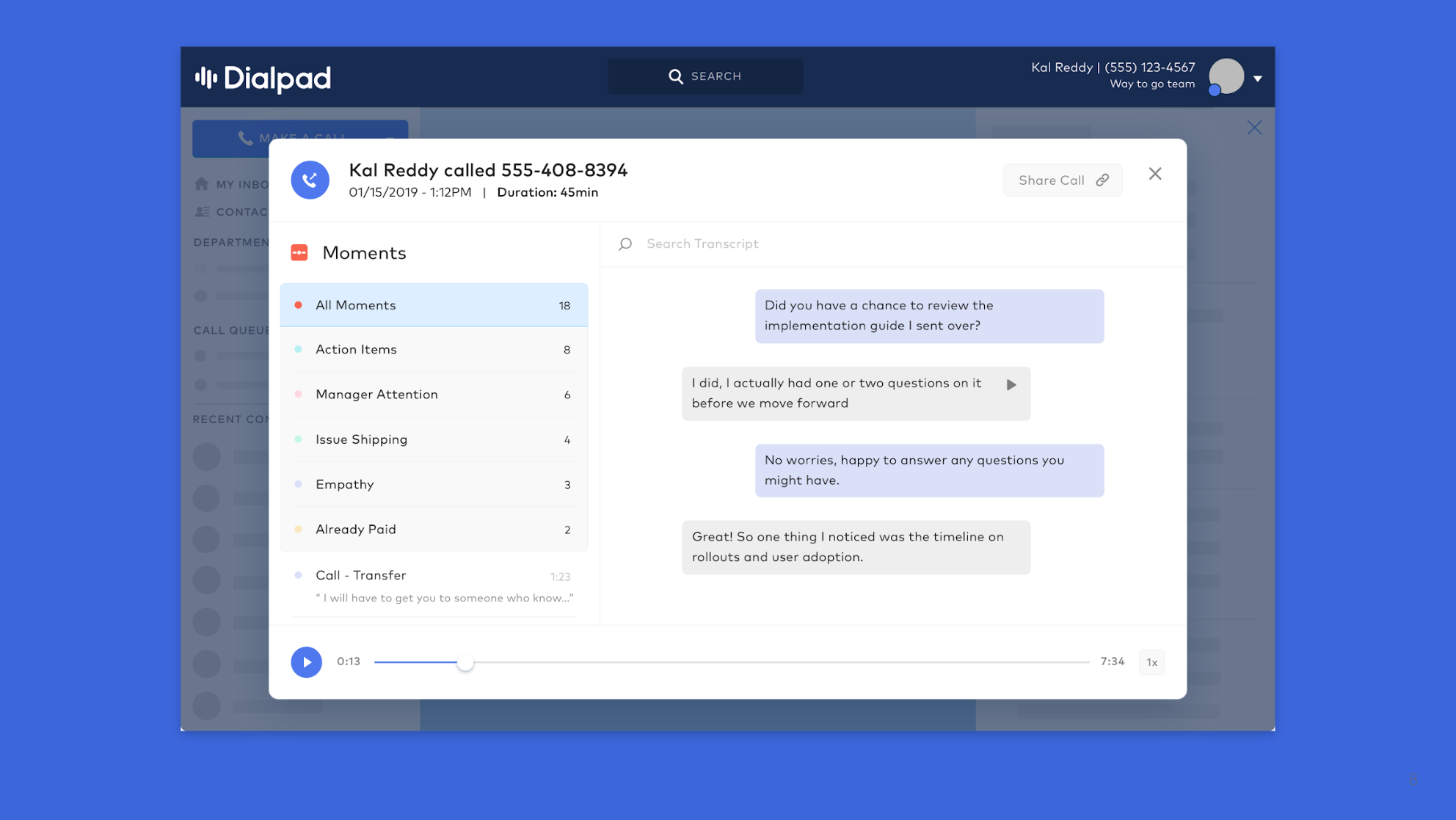Viewport: 1456px width, 820px height.
Task: Click the Dialpad logo icon
Action: 206,78
